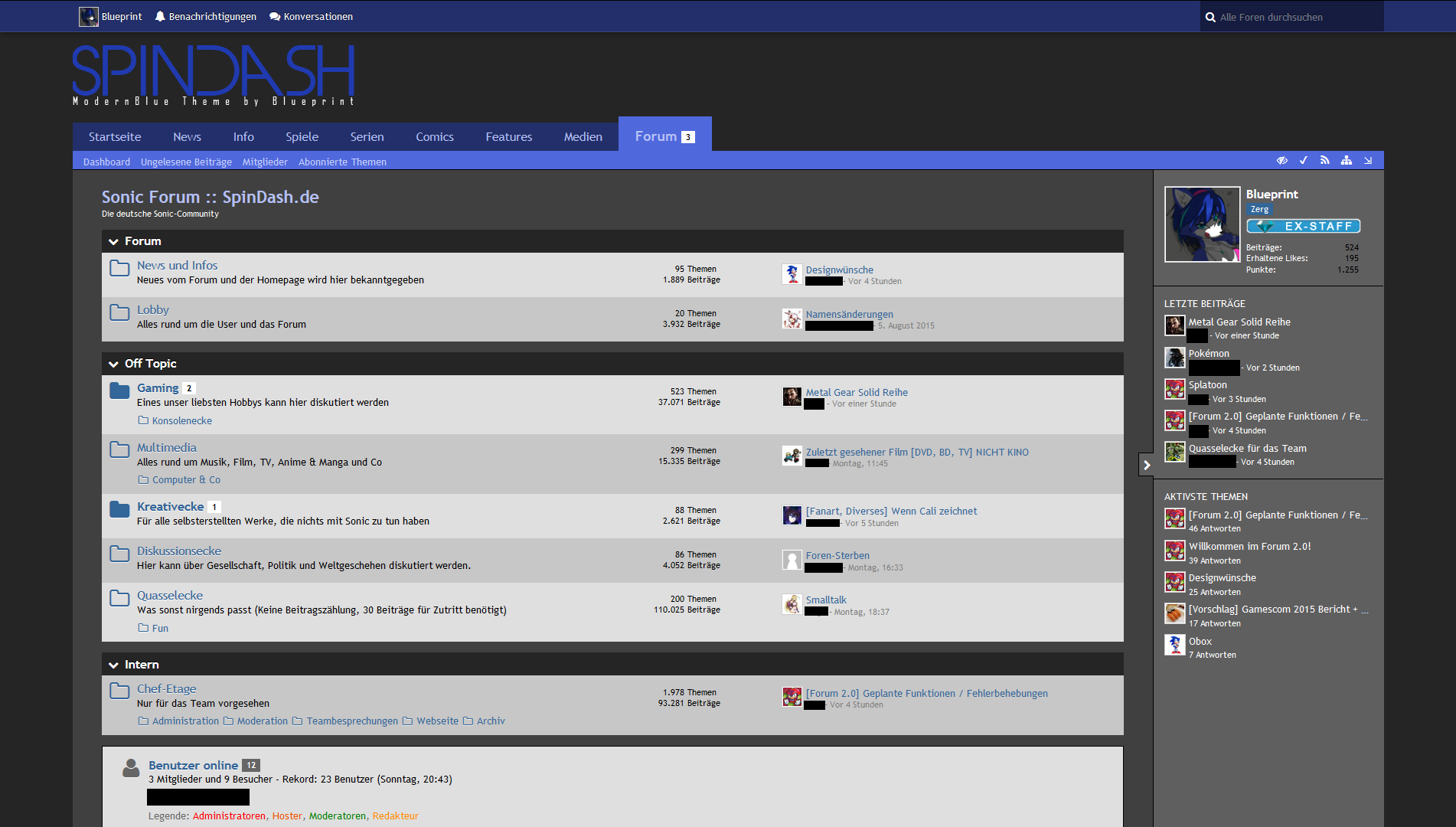This screenshot has width=1456, height=827.
Task: Collapse the Forum category
Action: click(x=113, y=241)
